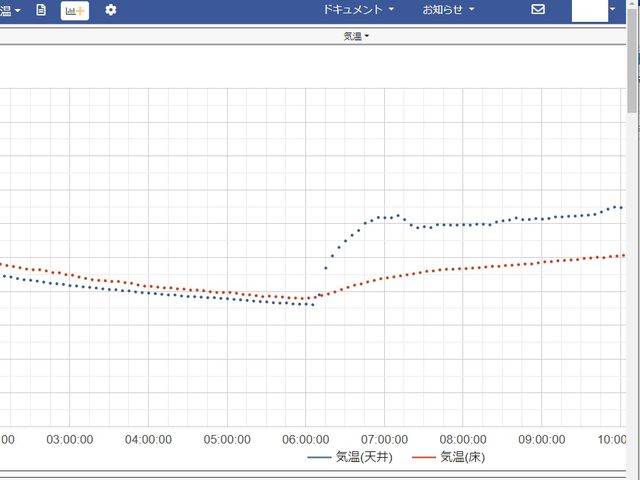Click the ceiling temperature peak near 07:00
The width and height of the screenshot is (640, 480).
[398, 215]
